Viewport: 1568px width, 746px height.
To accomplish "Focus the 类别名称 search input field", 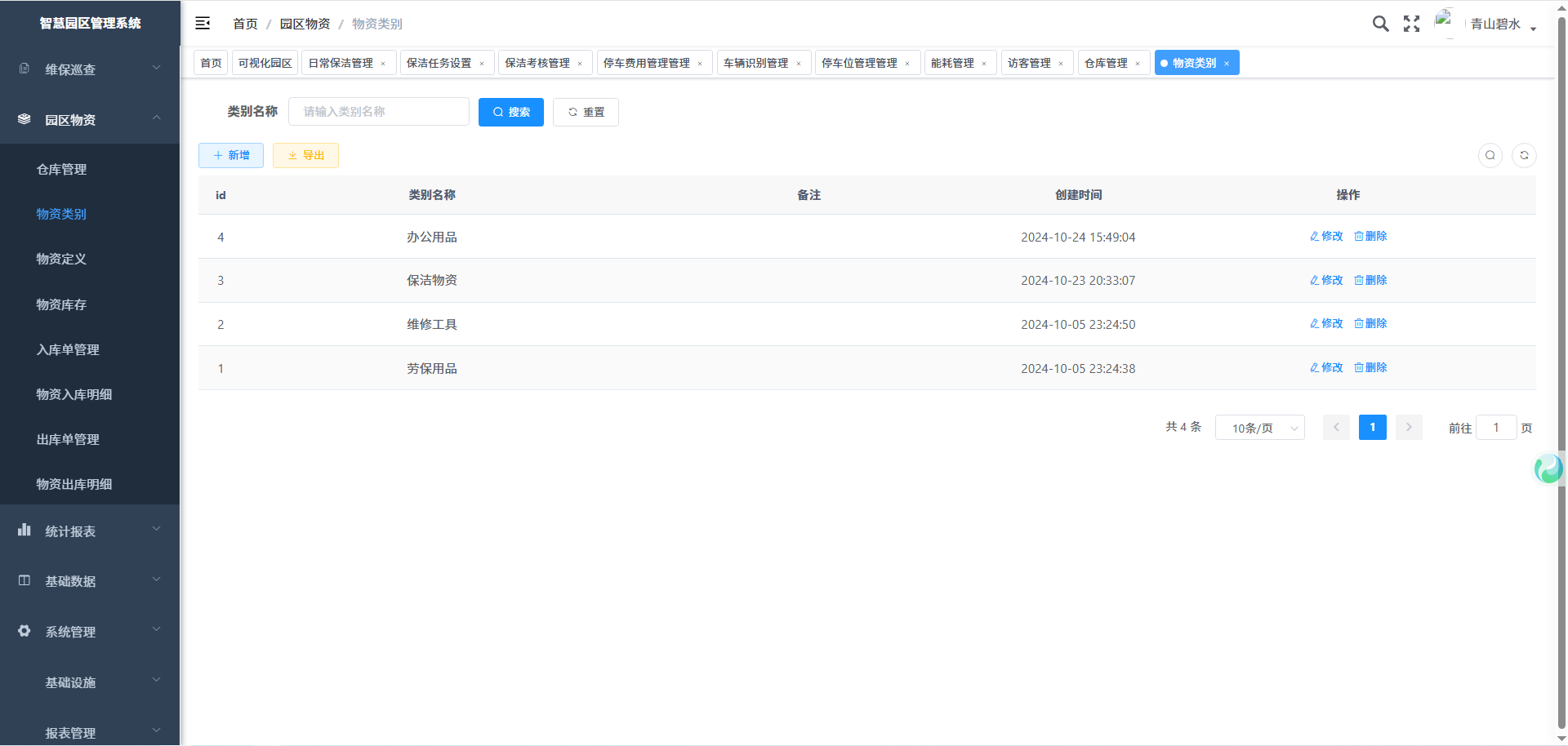I will [x=379, y=112].
